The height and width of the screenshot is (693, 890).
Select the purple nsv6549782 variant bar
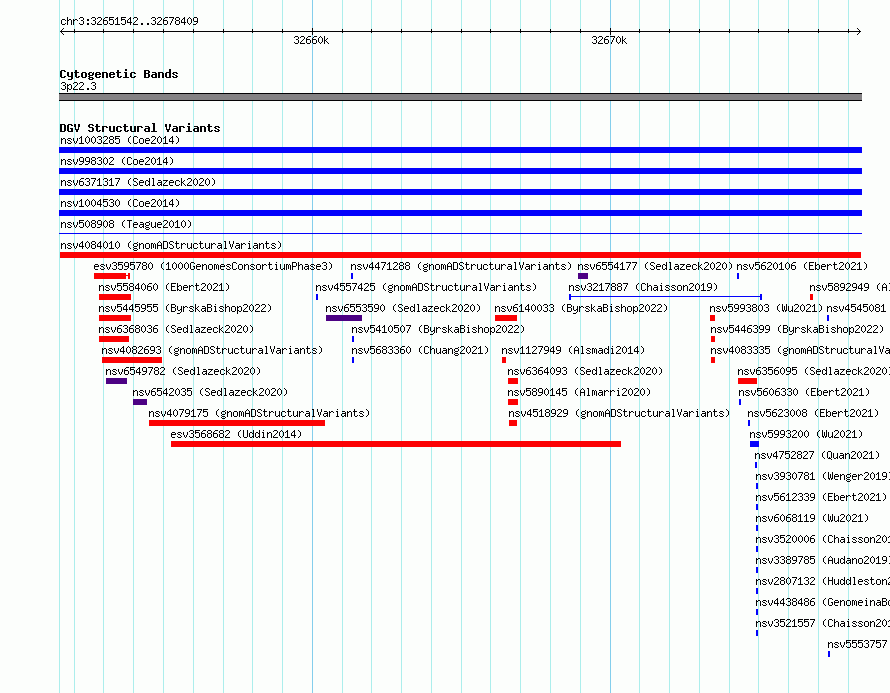point(116,381)
